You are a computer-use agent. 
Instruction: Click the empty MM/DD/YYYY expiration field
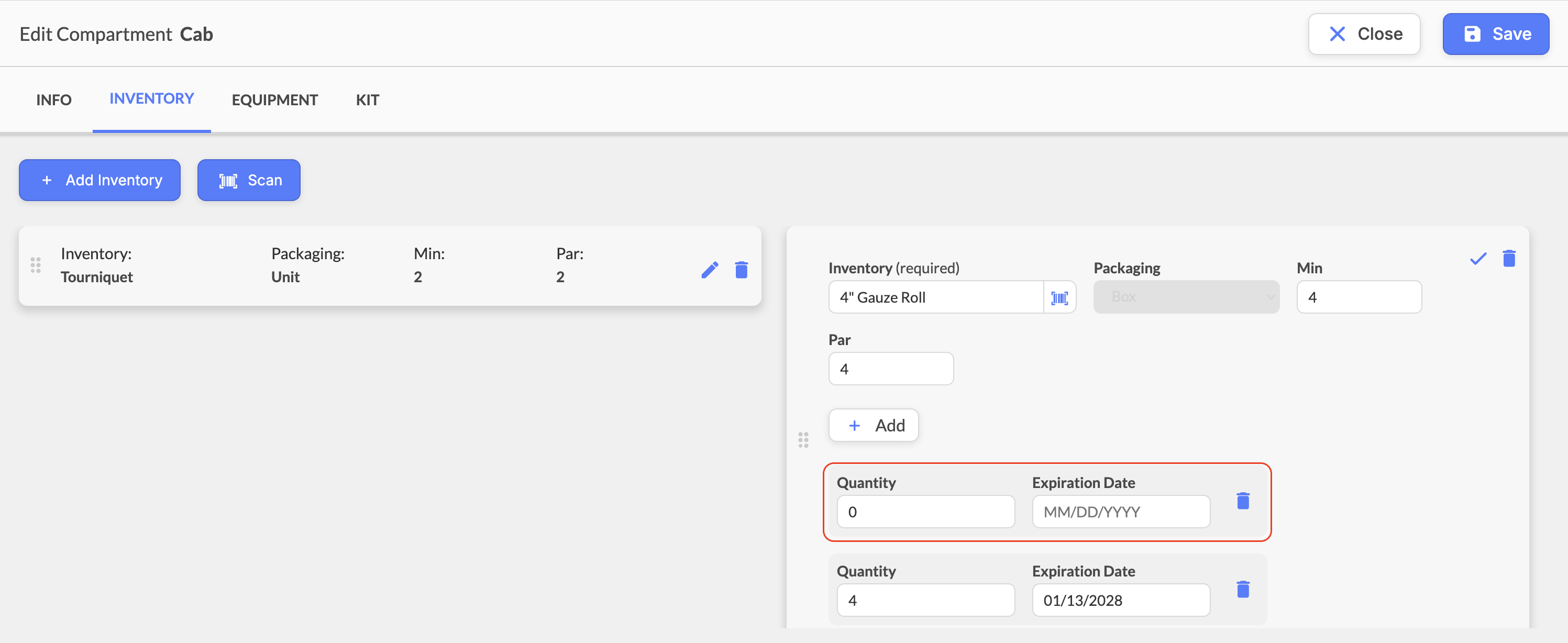click(x=1121, y=512)
